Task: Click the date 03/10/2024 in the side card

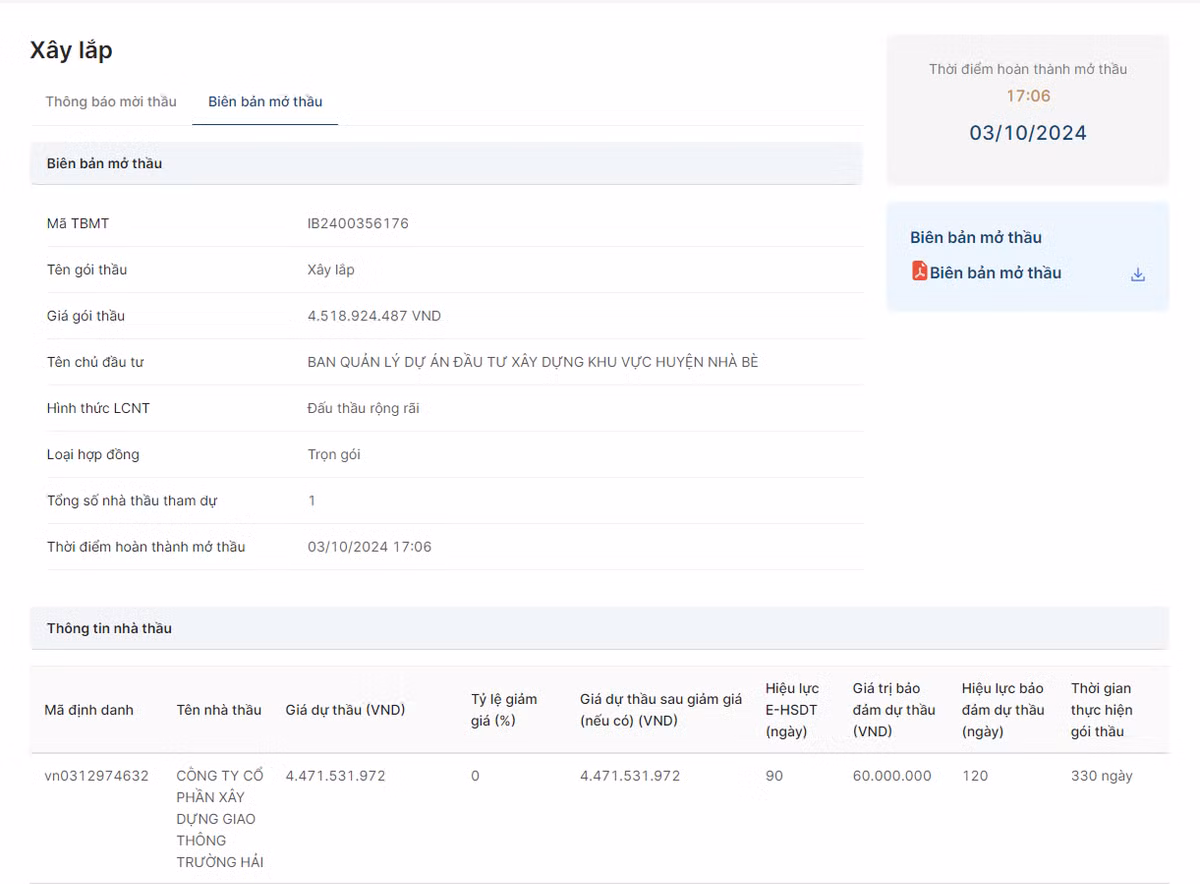Action: [x=1027, y=133]
